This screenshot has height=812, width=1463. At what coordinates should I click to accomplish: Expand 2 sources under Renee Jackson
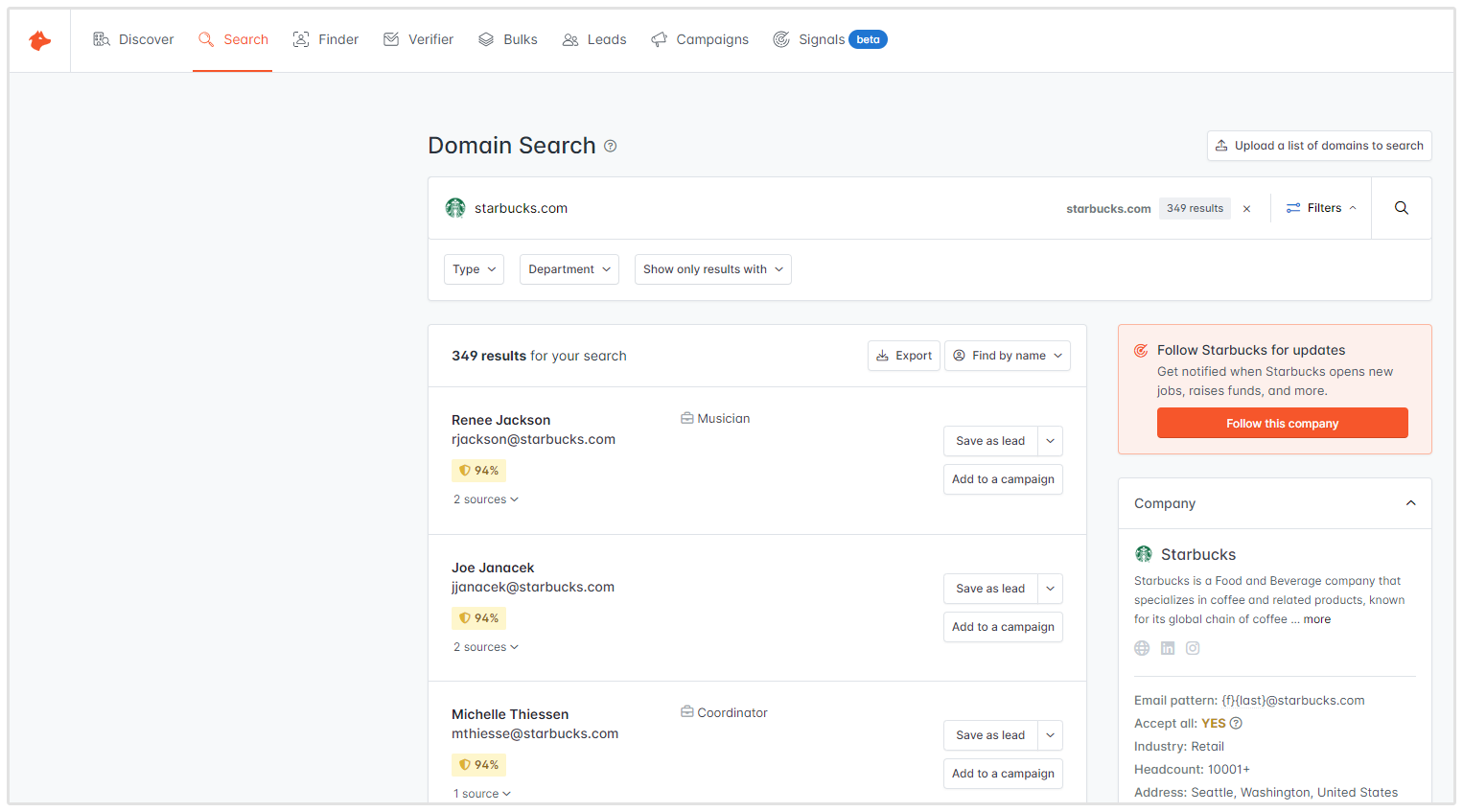click(485, 499)
